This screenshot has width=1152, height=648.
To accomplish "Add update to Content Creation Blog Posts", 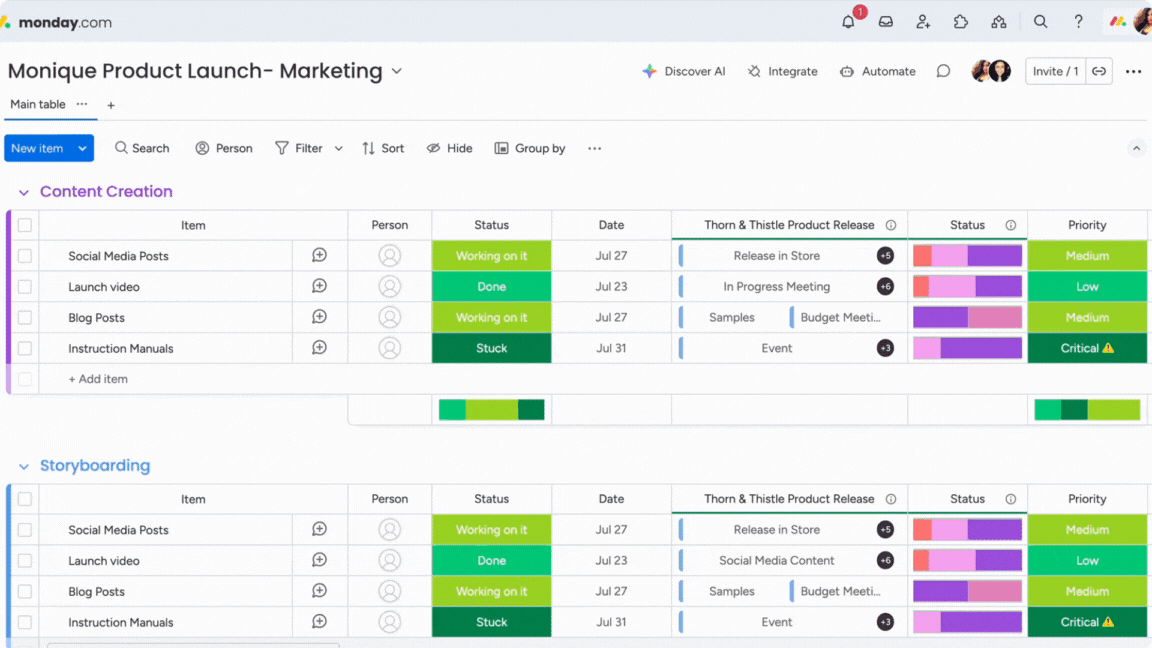I will (320, 317).
